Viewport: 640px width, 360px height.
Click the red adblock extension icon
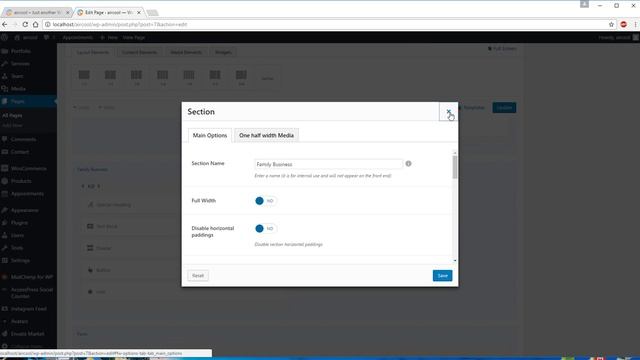(x=623, y=24)
